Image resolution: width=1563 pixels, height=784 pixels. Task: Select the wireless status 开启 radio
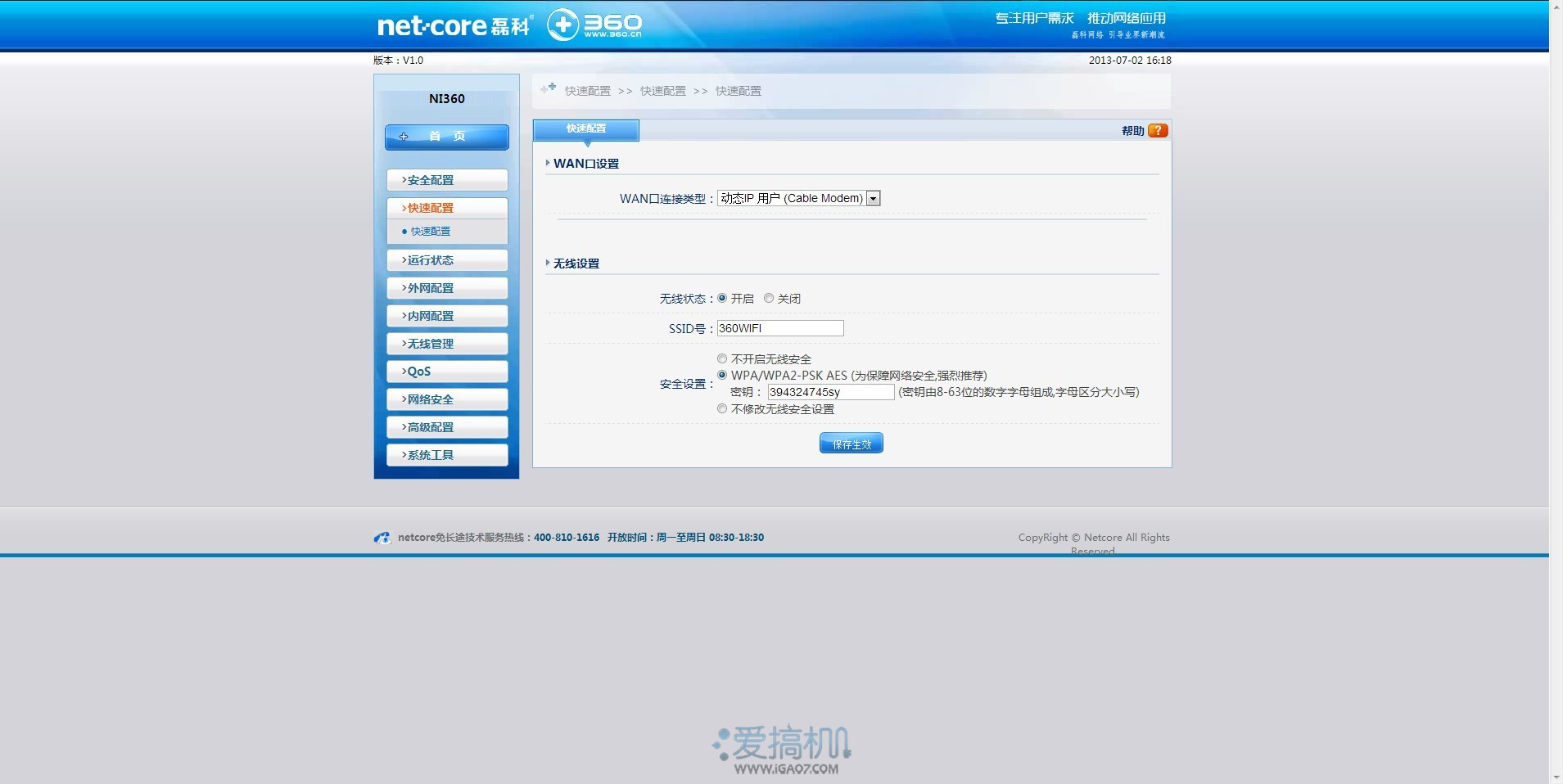click(722, 299)
